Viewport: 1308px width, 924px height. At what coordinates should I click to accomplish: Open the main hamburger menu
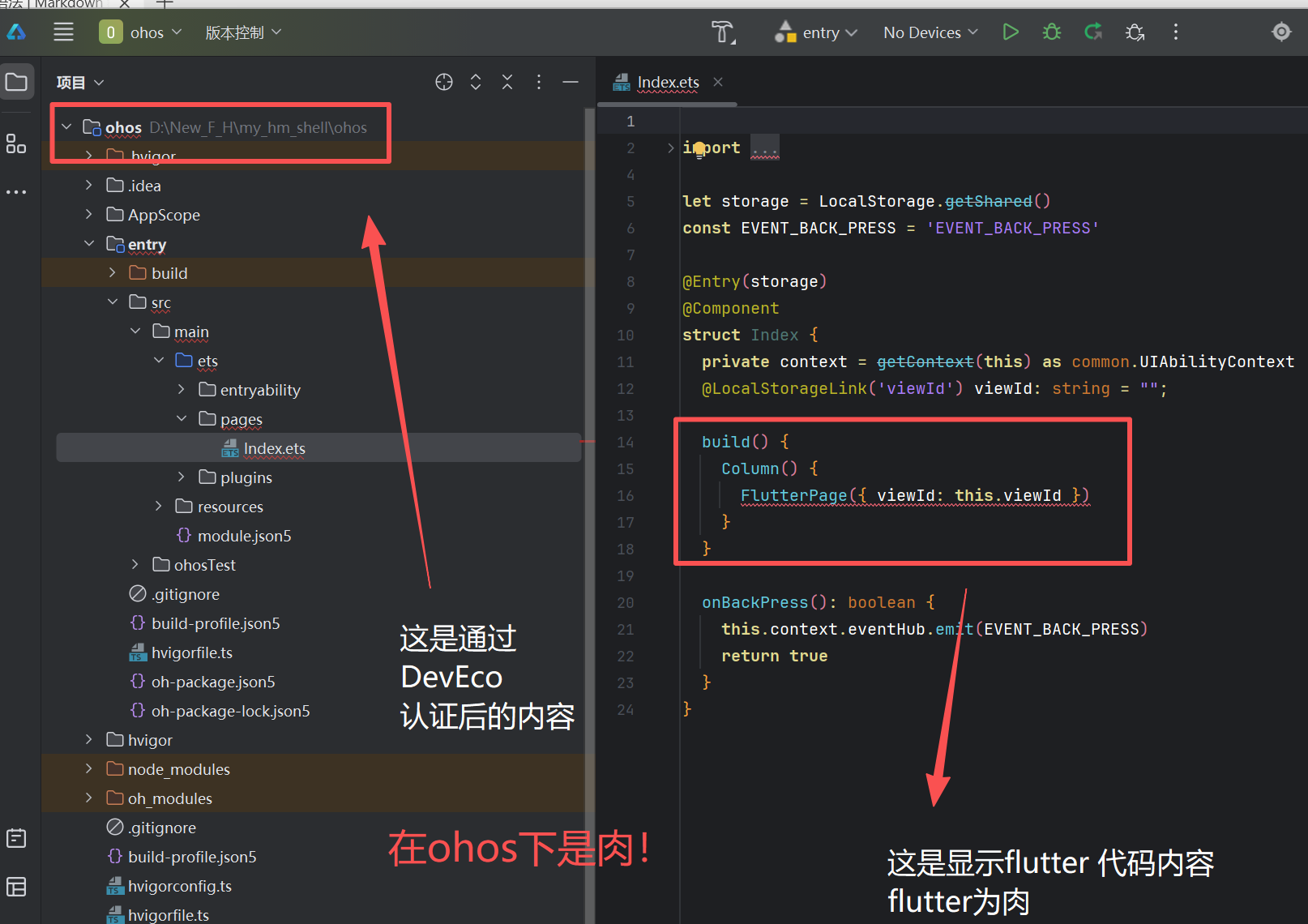[x=62, y=32]
